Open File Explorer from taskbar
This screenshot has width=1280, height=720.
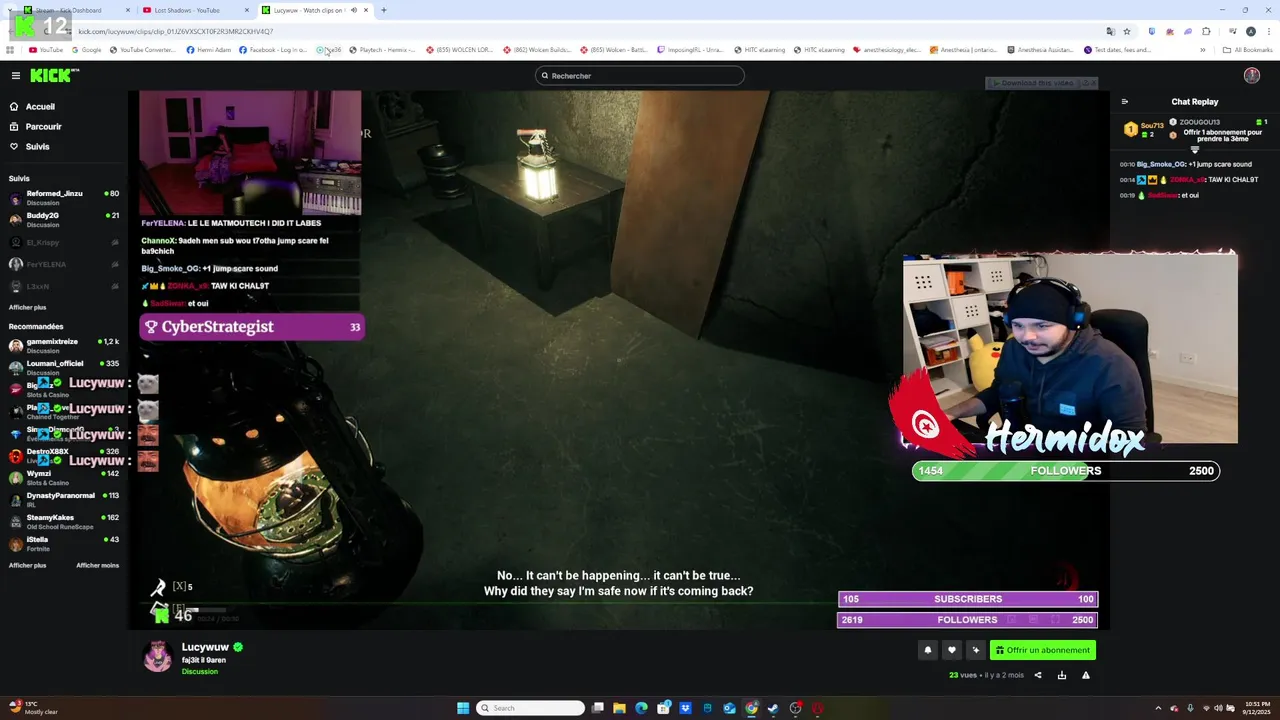pos(619,708)
